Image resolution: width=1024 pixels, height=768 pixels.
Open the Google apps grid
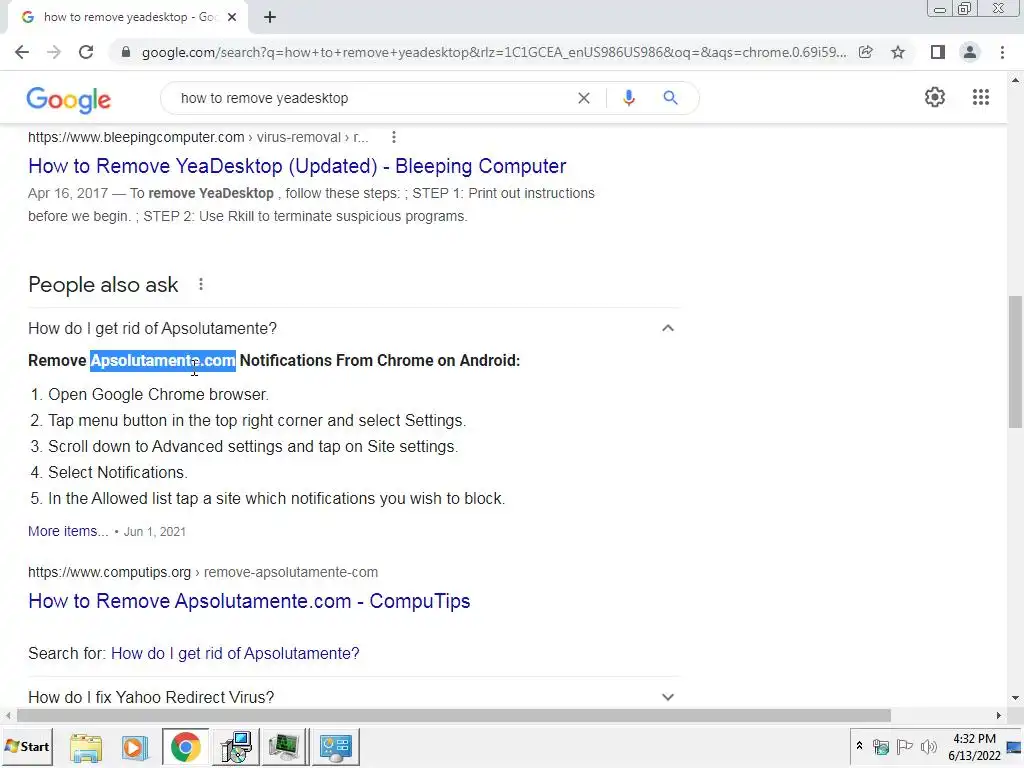(980, 97)
